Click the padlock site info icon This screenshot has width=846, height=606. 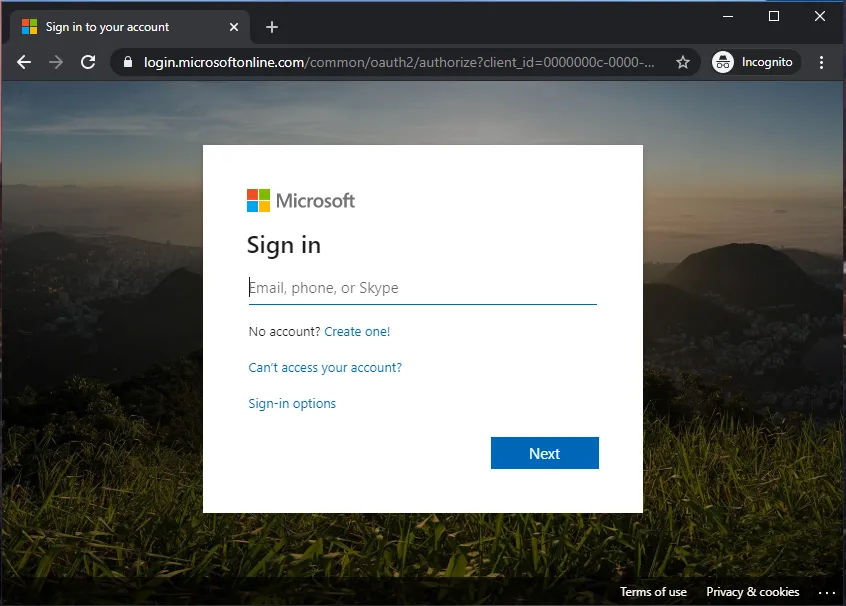pos(128,62)
